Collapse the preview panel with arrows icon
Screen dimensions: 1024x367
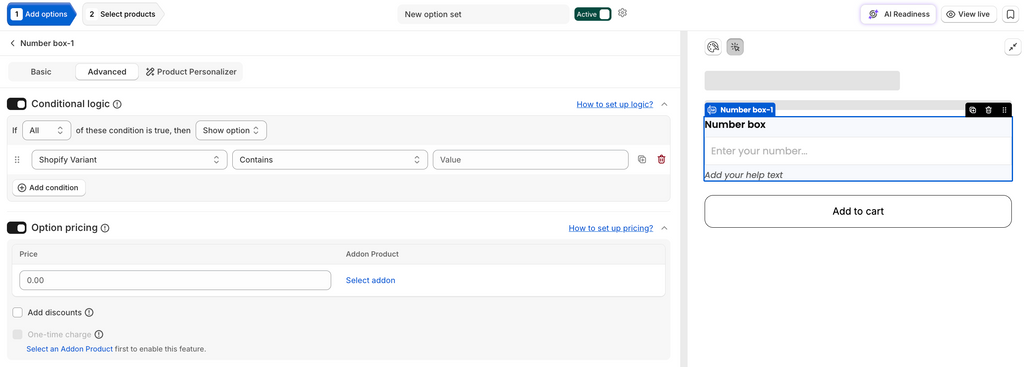tap(1012, 47)
